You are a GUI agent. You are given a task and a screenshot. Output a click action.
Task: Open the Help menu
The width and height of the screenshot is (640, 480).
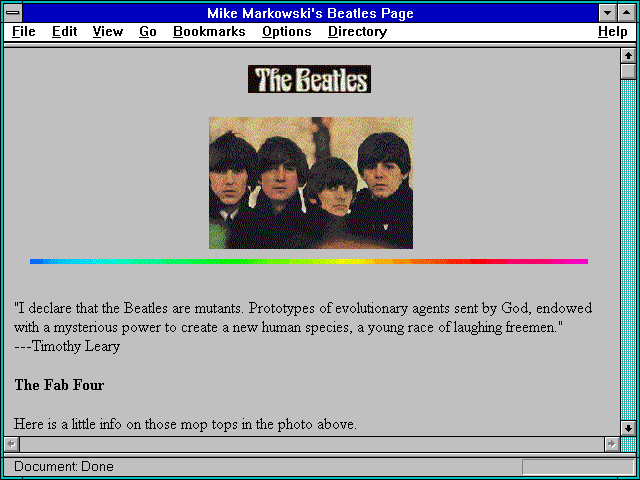click(x=613, y=32)
